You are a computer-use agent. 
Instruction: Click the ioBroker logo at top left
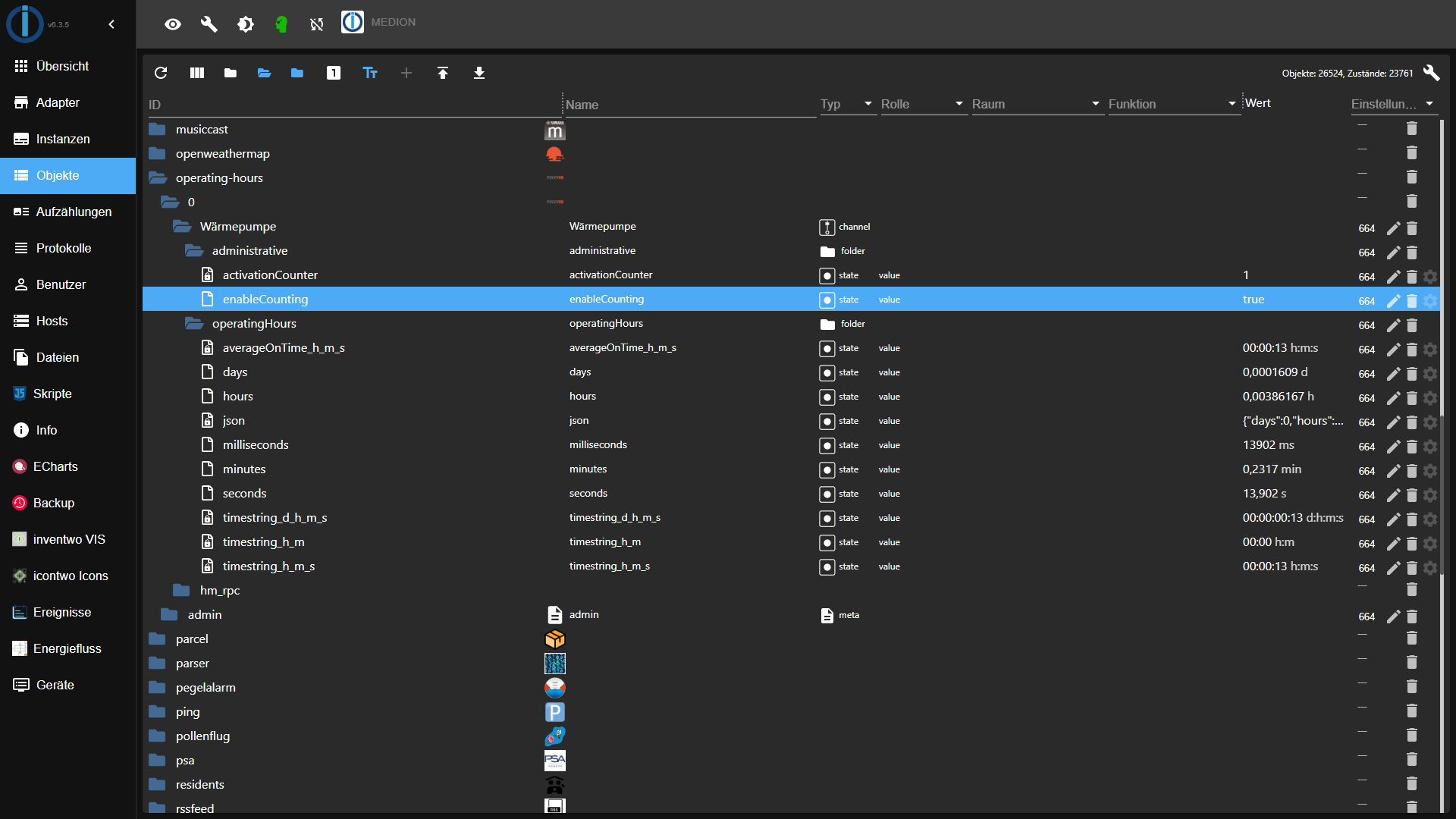(25, 24)
